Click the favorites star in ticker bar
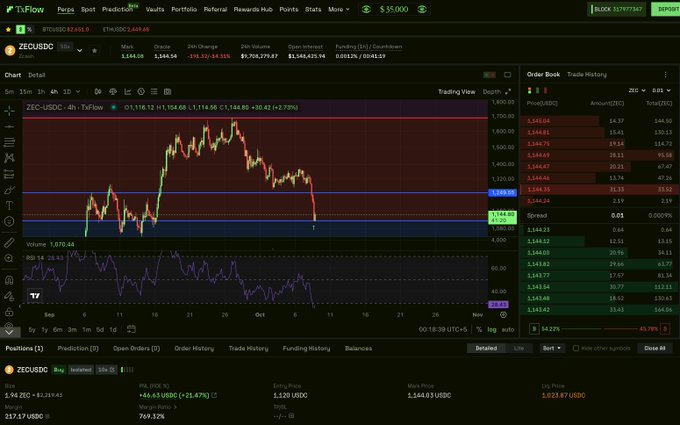This screenshot has height=425, width=680. tap(8, 29)
